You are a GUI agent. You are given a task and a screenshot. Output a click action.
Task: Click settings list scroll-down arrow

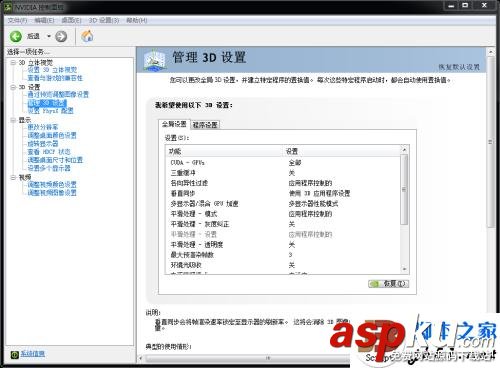pyautogui.click(x=404, y=269)
